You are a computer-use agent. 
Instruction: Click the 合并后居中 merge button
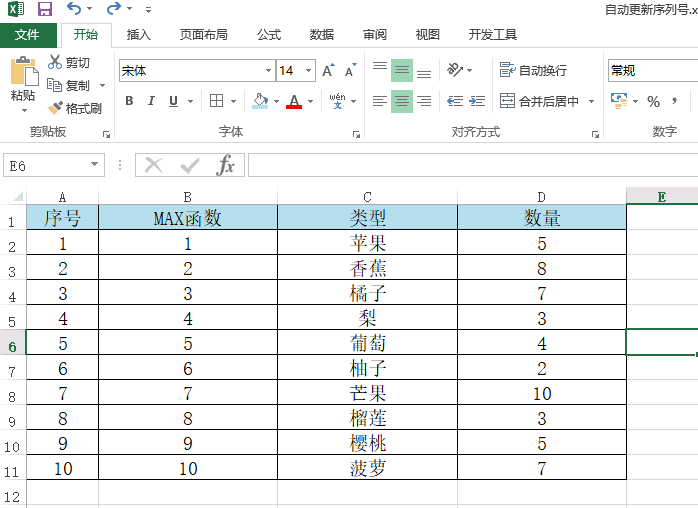(x=539, y=101)
